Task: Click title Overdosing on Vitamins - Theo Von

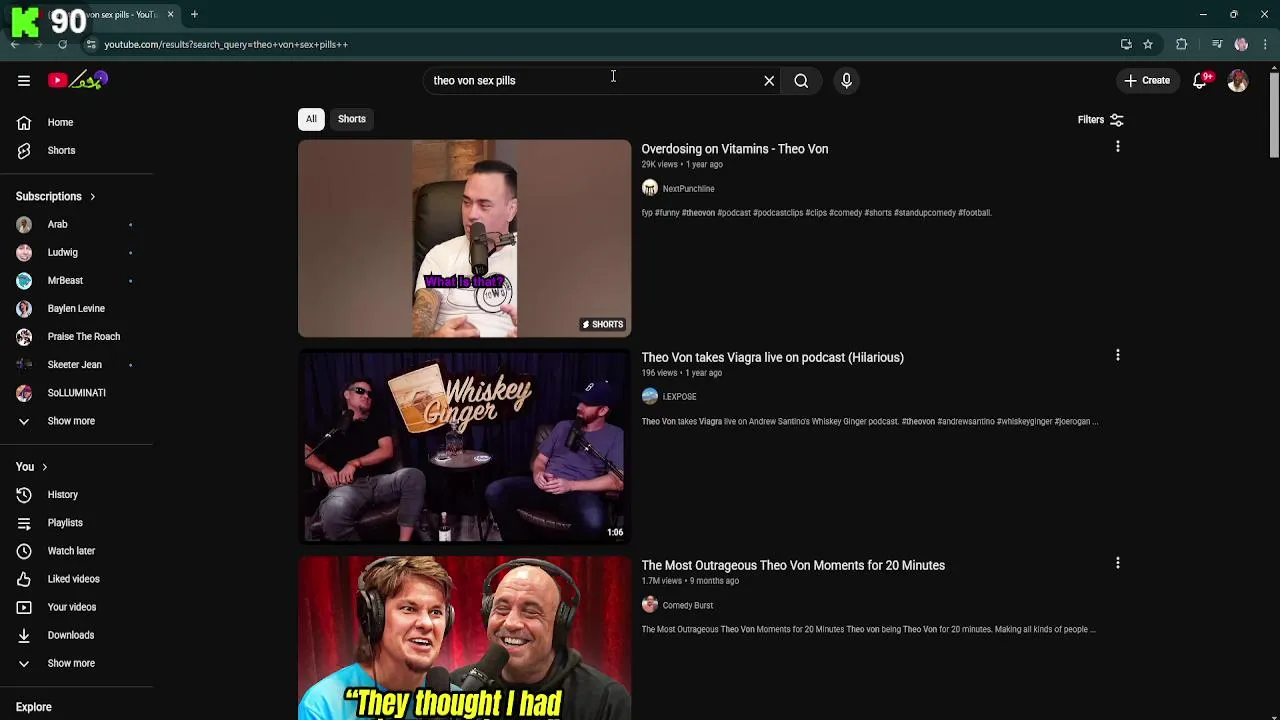Action: pos(735,149)
